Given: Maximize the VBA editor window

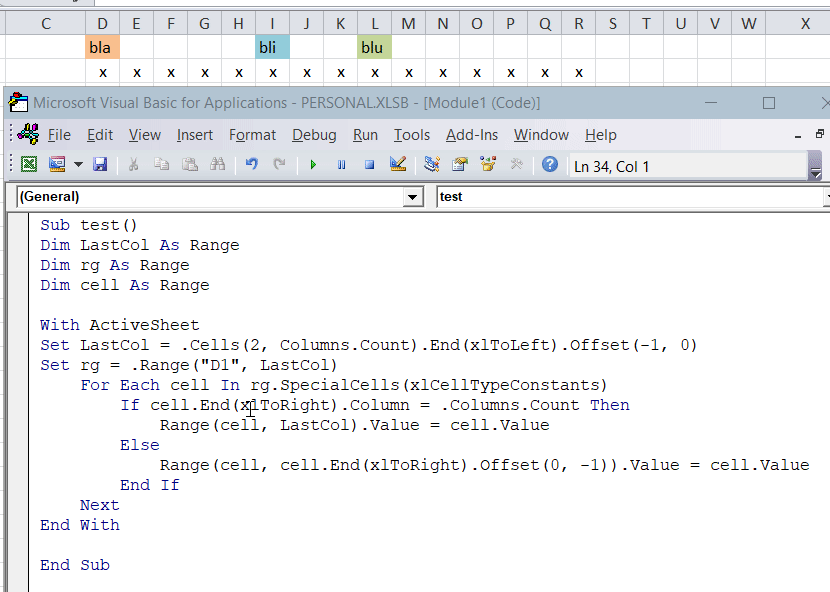Looking at the screenshot, I should click(x=769, y=103).
